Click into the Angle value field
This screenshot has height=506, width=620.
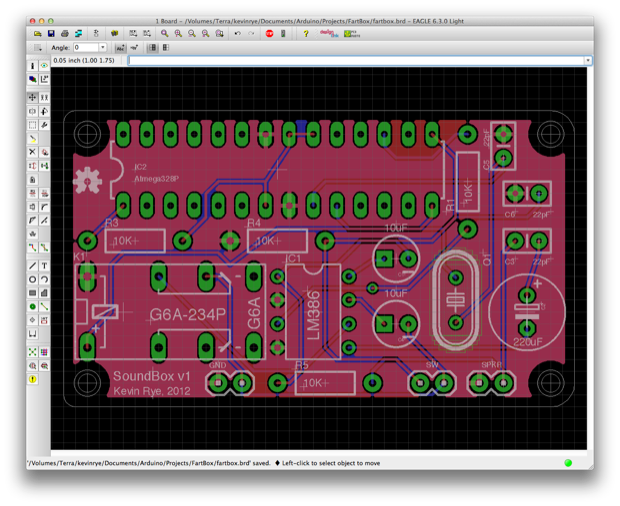click(86, 47)
